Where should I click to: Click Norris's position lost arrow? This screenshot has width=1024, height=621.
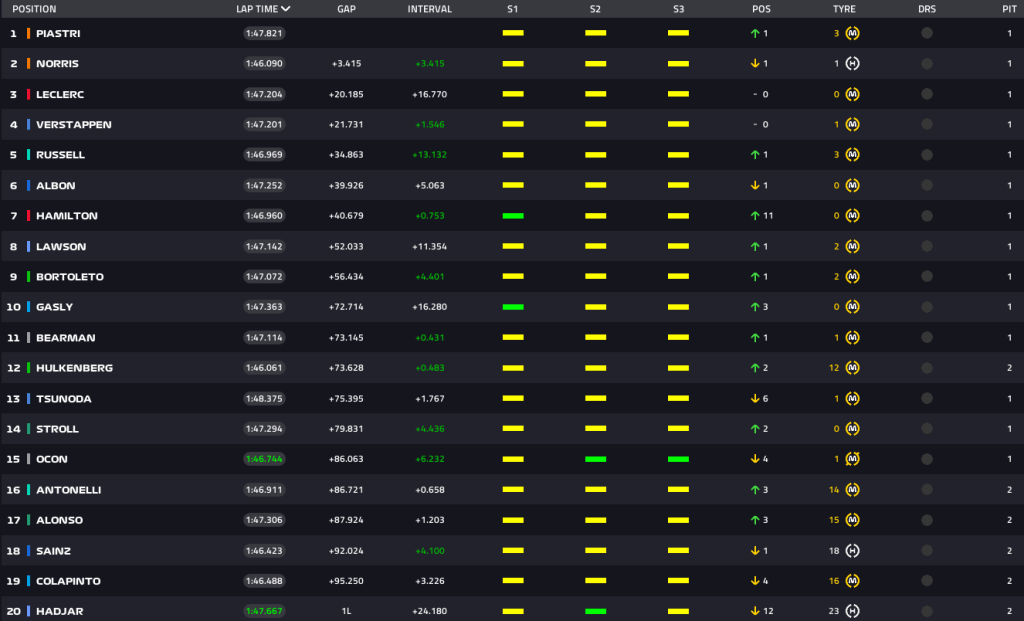(x=755, y=63)
